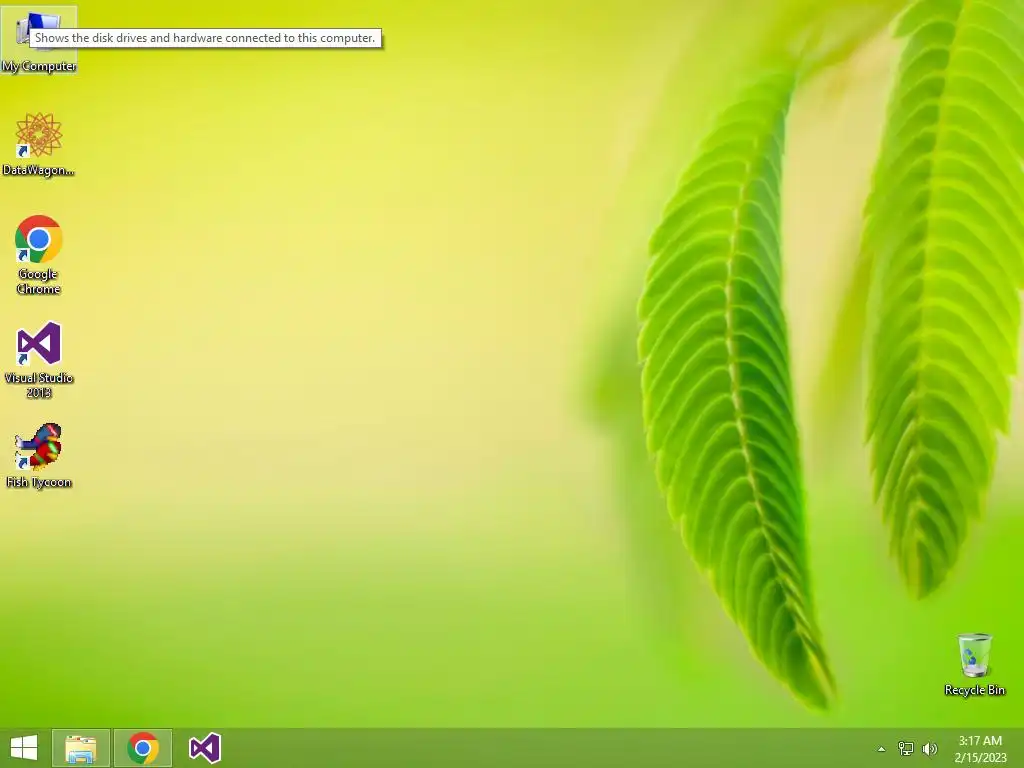
Task: Select the My Computer desktop icon
Action: (38, 39)
